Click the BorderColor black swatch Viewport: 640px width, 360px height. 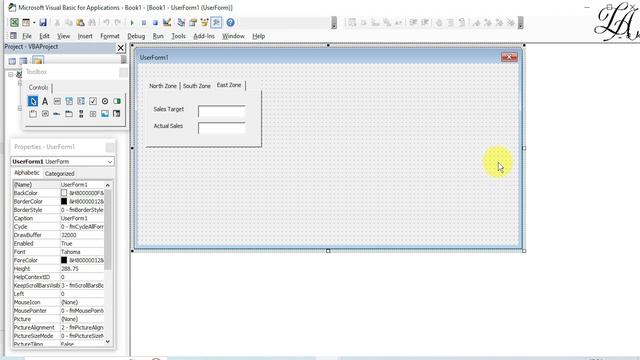[64, 201]
